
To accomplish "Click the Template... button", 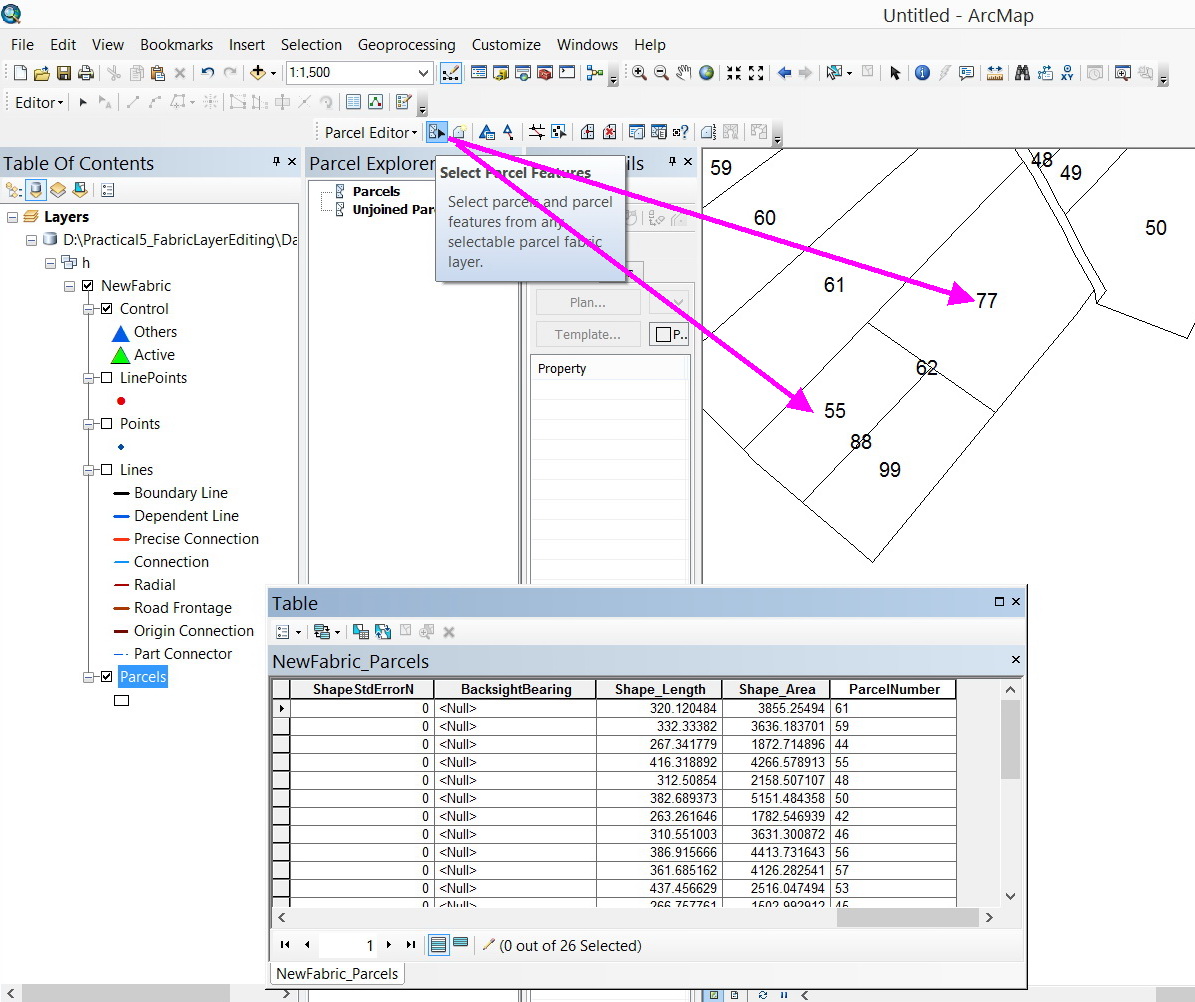I will 588,335.
